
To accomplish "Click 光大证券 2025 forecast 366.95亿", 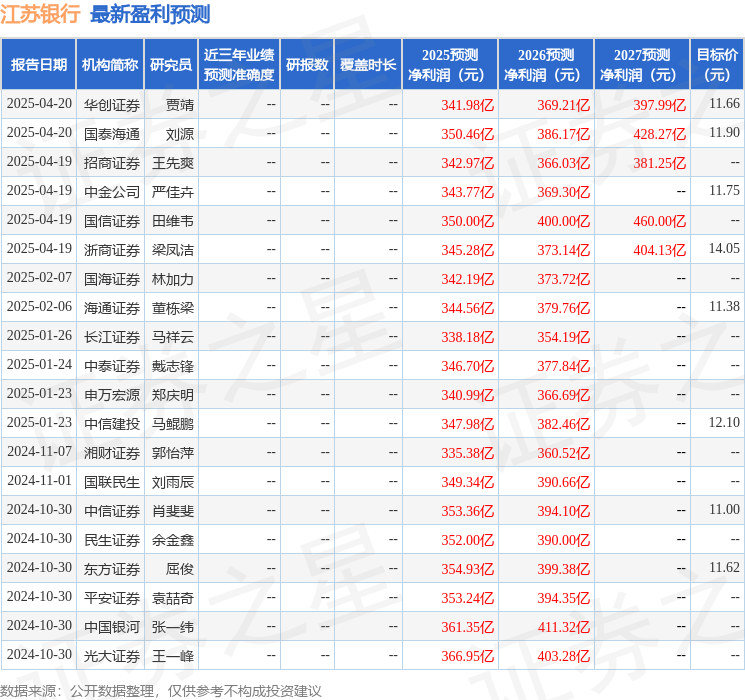I will click(x=468, y=656).
